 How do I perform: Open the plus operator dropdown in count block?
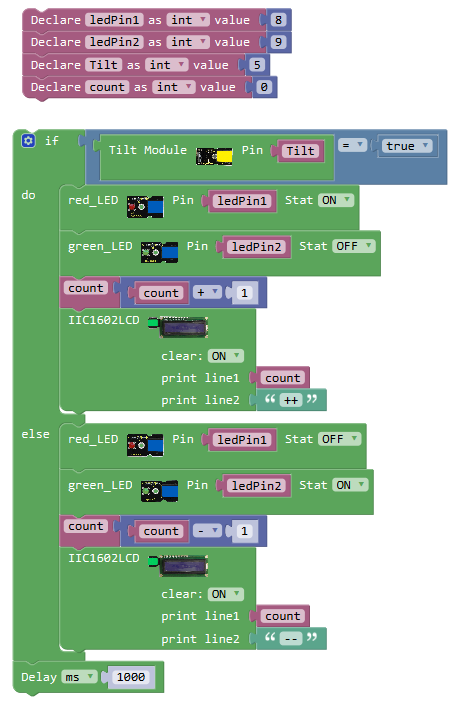[207, 292]
